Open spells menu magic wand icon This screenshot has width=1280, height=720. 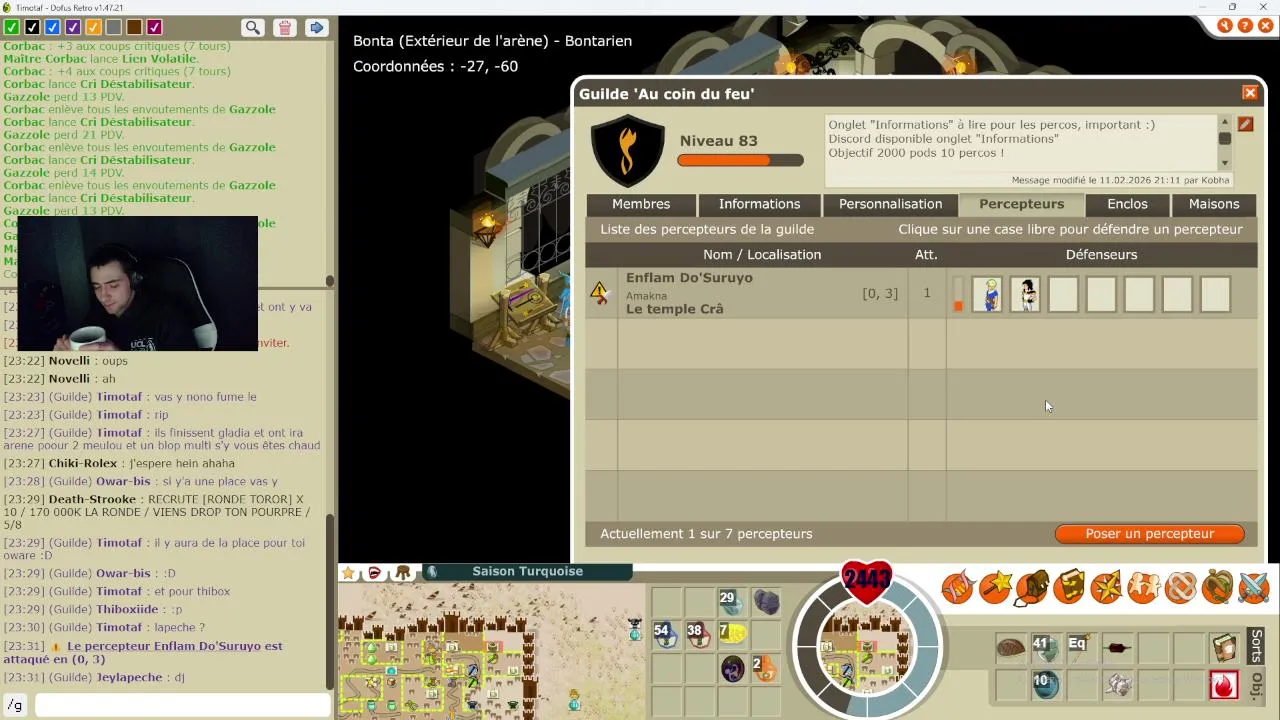[x=995, y=587]
